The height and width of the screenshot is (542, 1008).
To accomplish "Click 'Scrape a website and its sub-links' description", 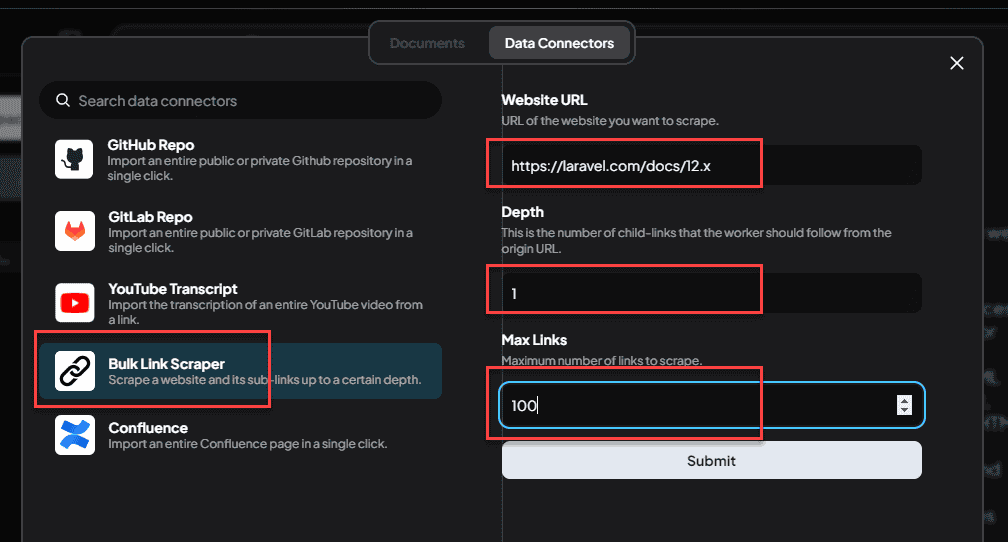I will coord(265,380).
